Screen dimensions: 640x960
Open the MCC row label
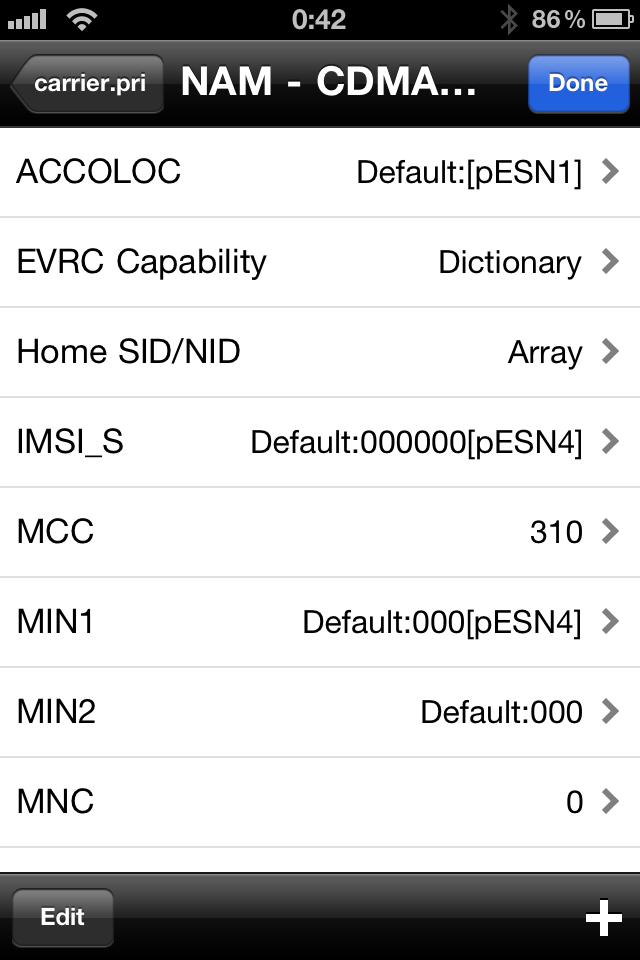point(55,531)
